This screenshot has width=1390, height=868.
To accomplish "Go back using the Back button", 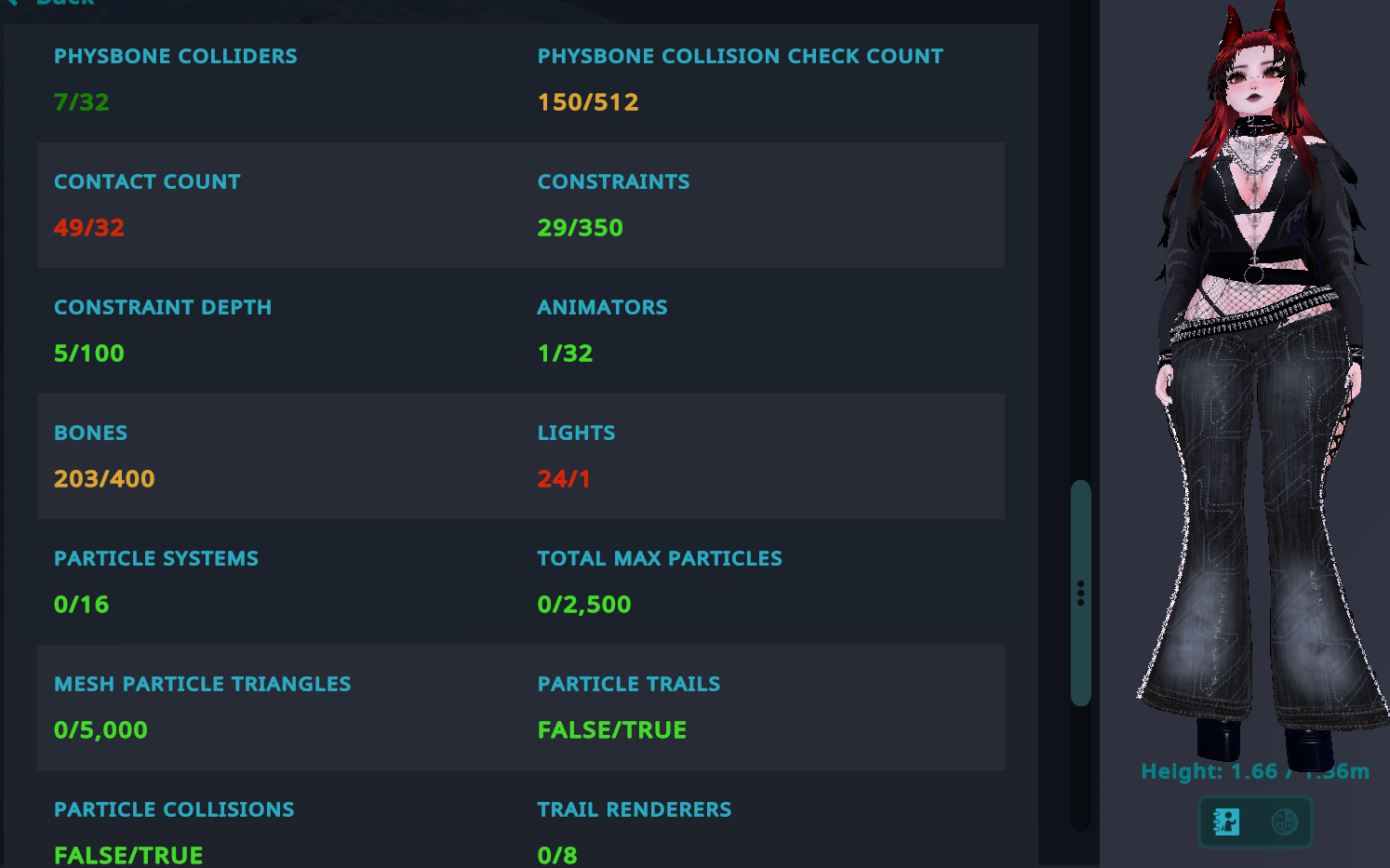I will pos(56,3).
